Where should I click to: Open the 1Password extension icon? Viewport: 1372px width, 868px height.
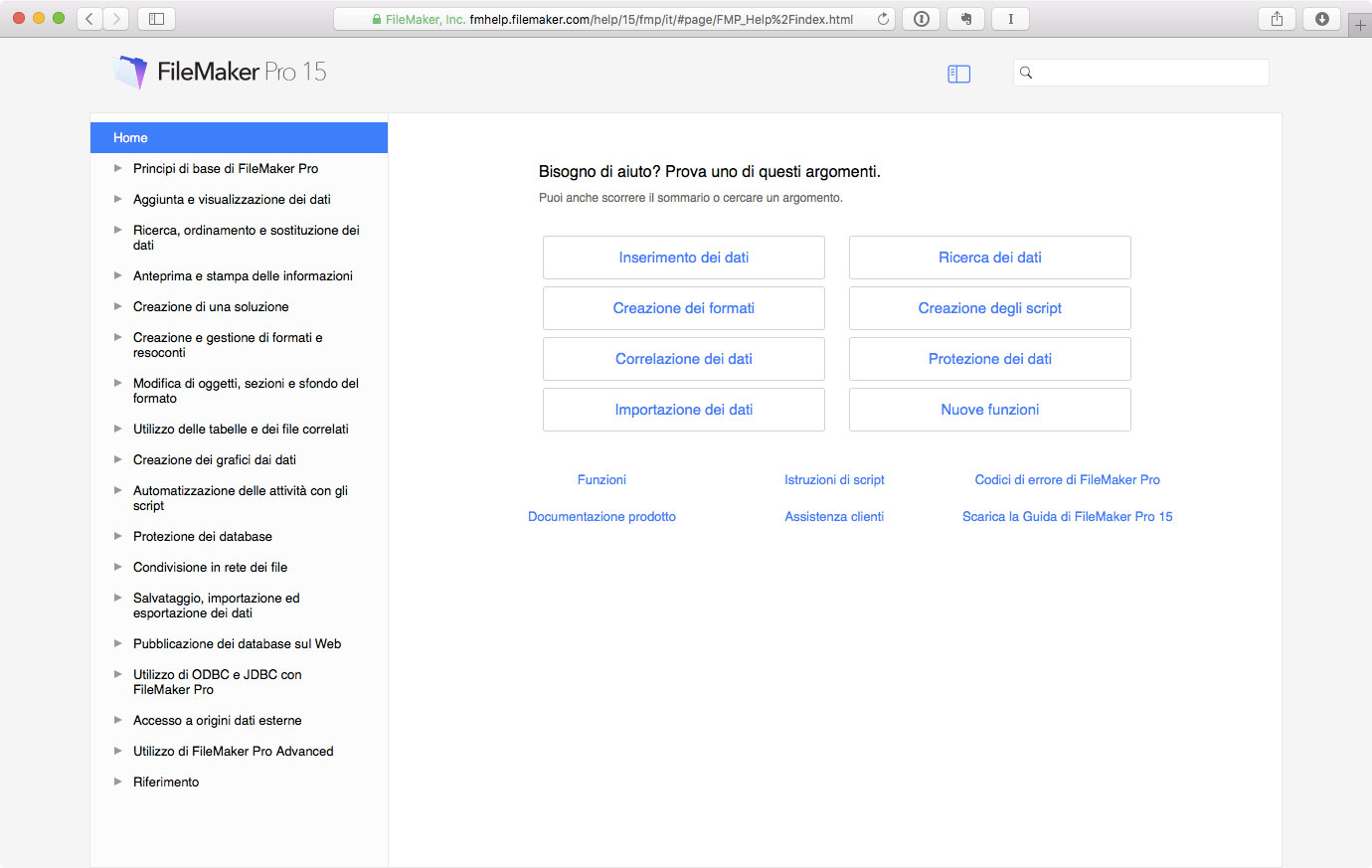[922, 19]
